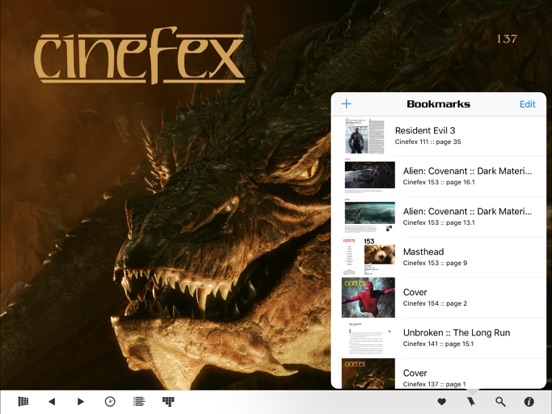The width and height of the screenshot is (552, 414).
Task: Add a new bookmark with plus button
Action: 346,104
